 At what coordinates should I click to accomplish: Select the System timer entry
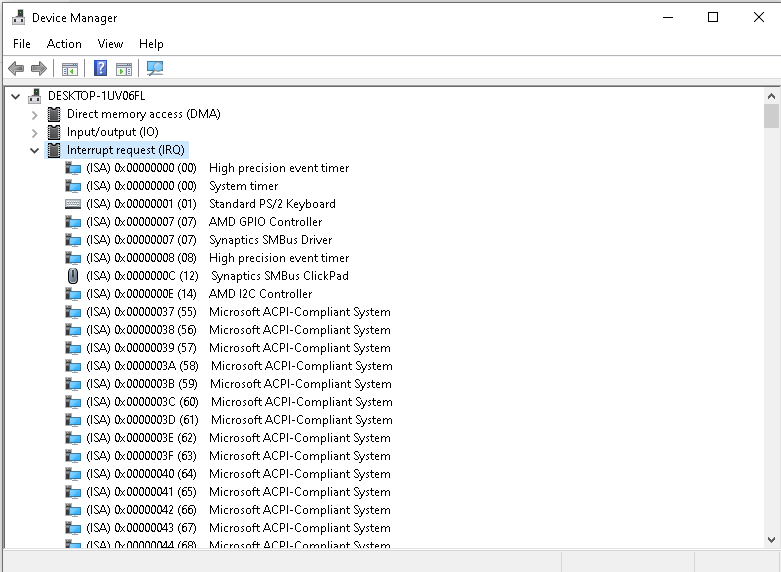click(x=243, y=186)
